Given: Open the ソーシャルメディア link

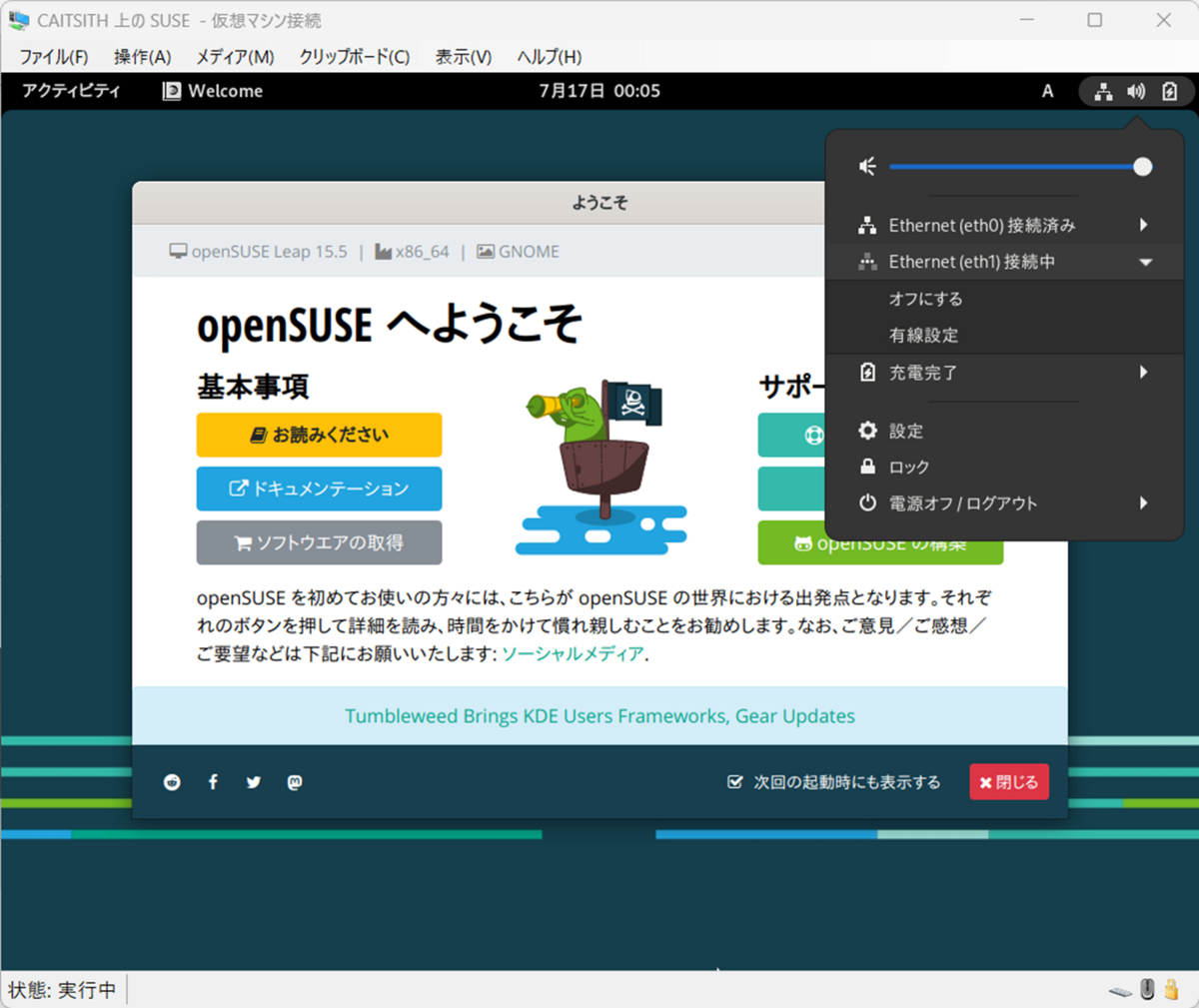Looking at the screenshot, I should 573,653.
